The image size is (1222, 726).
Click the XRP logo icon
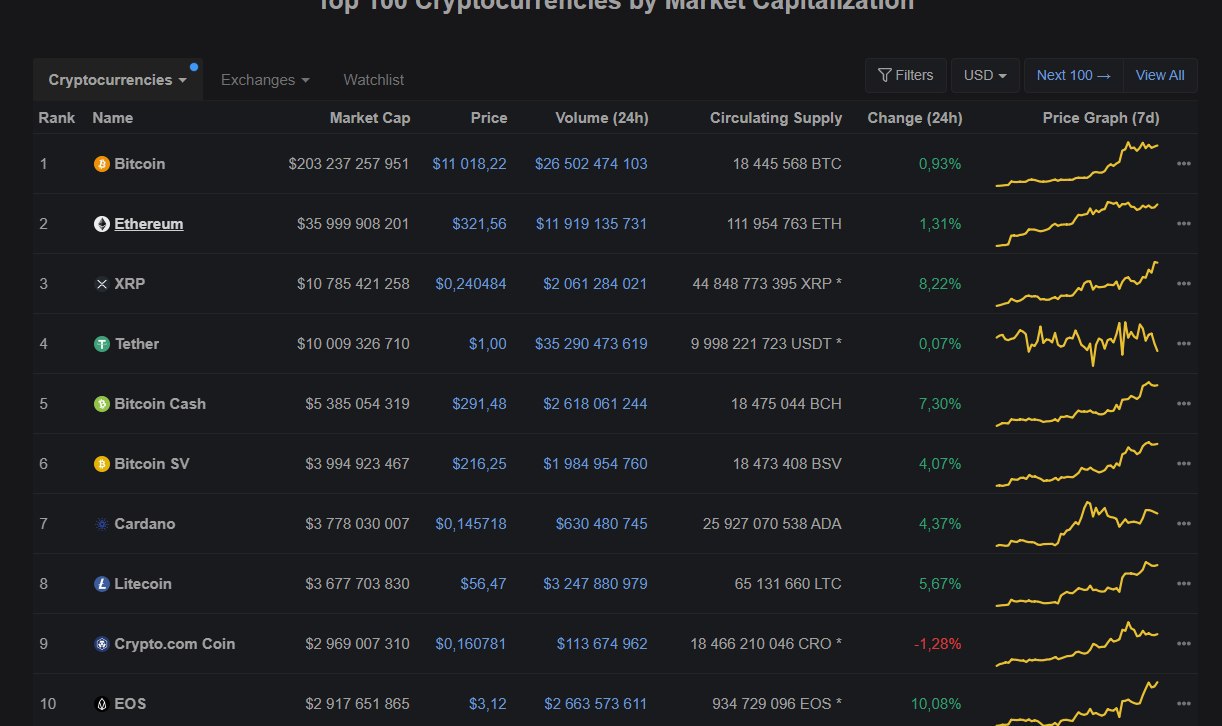(101, 284)
